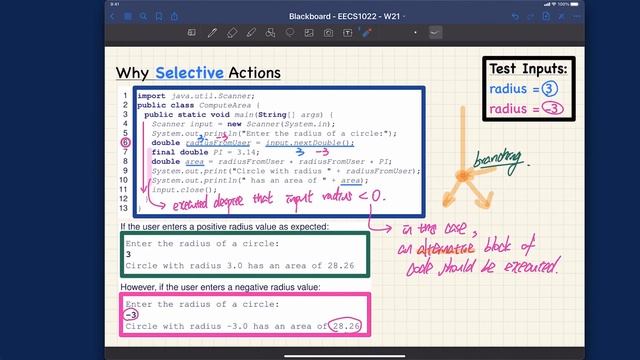The height and width of the screenshot is (360, 640).
Task: Undo the last stroke
Action: [516, 17]
